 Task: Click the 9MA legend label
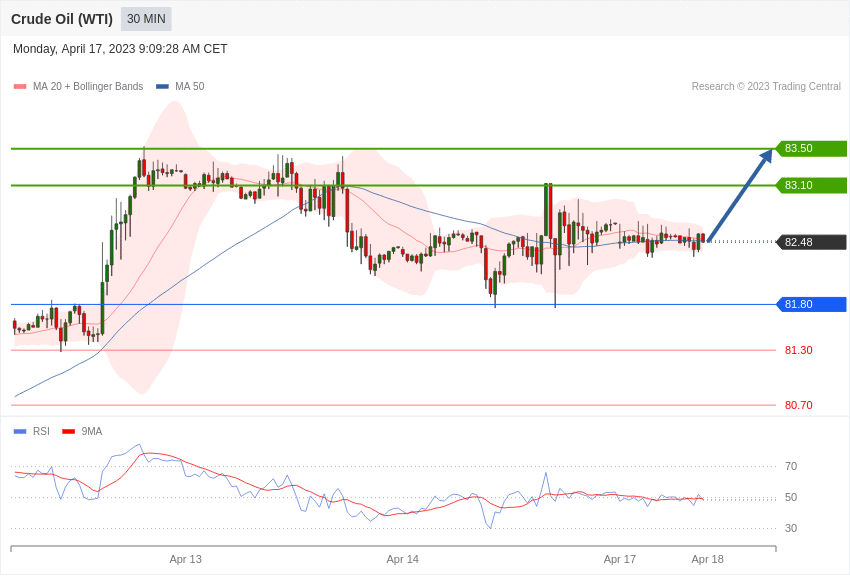coord(92,432)
